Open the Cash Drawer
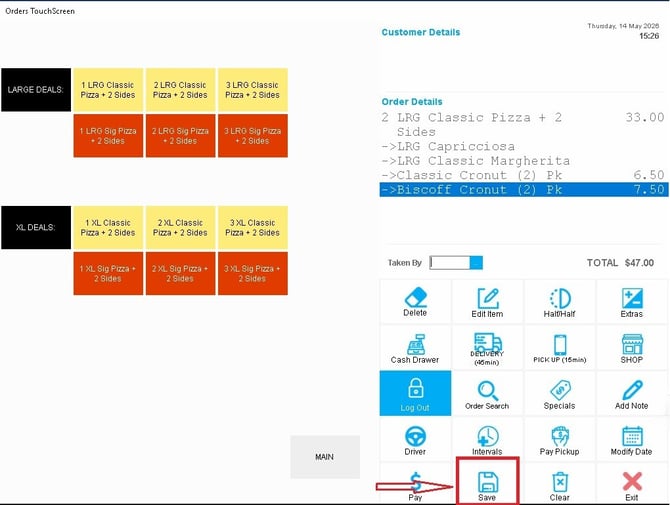Screen dimensions: 670x505 (415, 348)
